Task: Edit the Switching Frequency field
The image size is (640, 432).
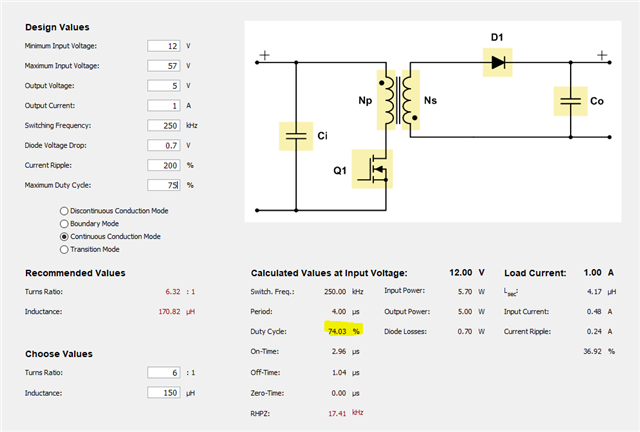Action: click(x=164, y=125)
